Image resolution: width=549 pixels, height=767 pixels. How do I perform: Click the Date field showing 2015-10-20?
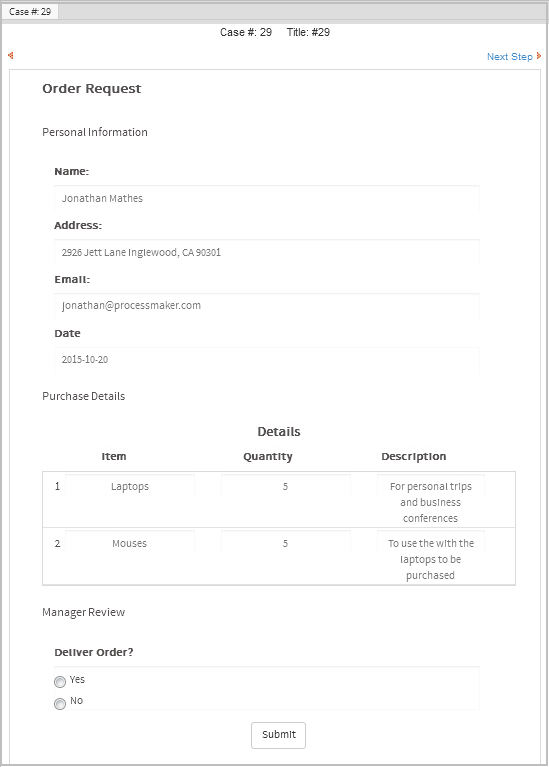pyautogui.click(x=267, y=360)
